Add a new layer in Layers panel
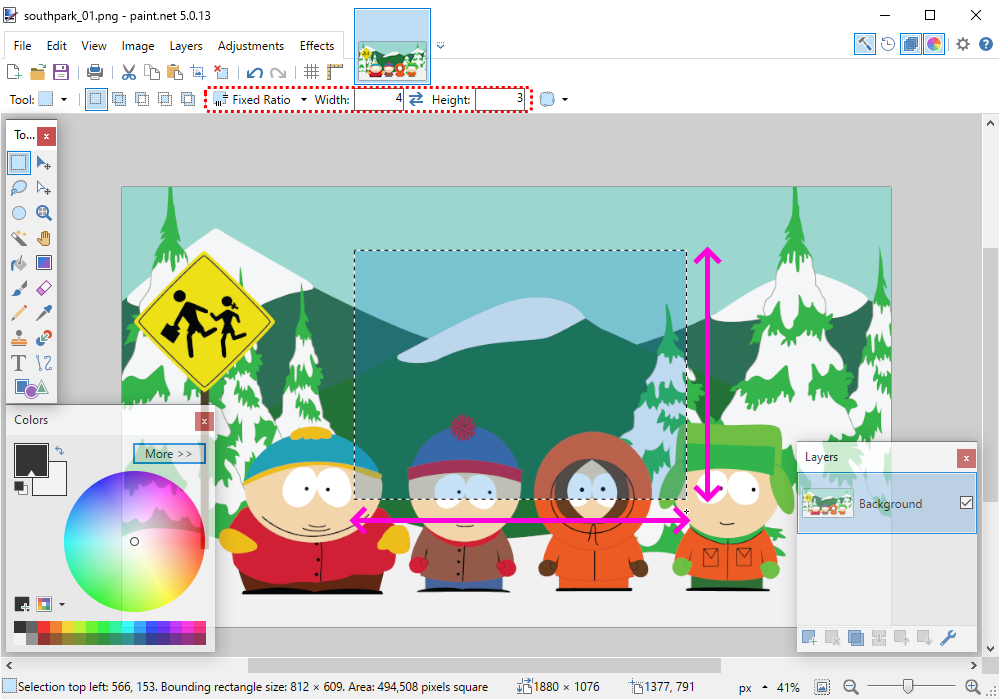 tap(809, 638)
